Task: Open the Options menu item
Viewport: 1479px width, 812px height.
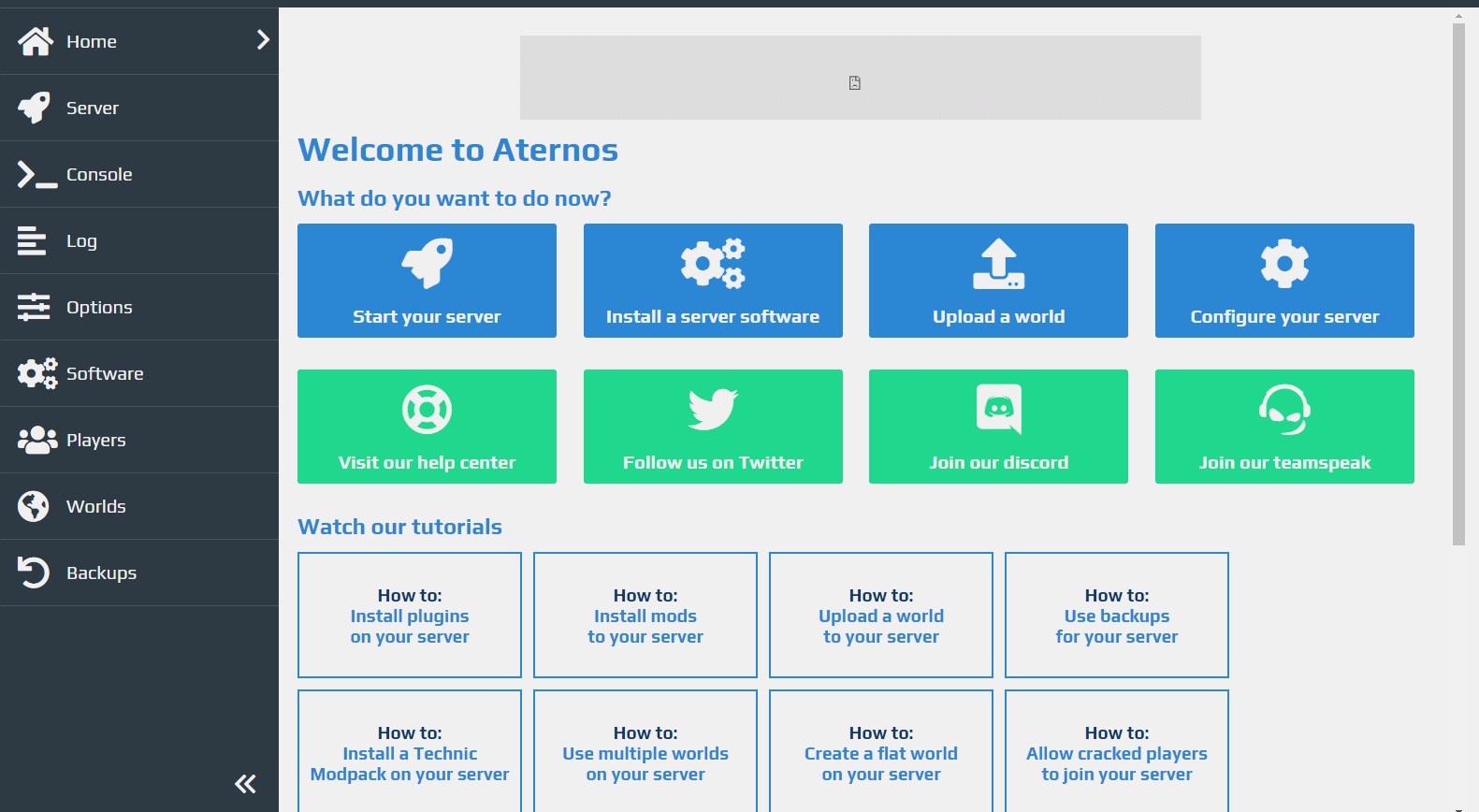Action: click(139, 307)
